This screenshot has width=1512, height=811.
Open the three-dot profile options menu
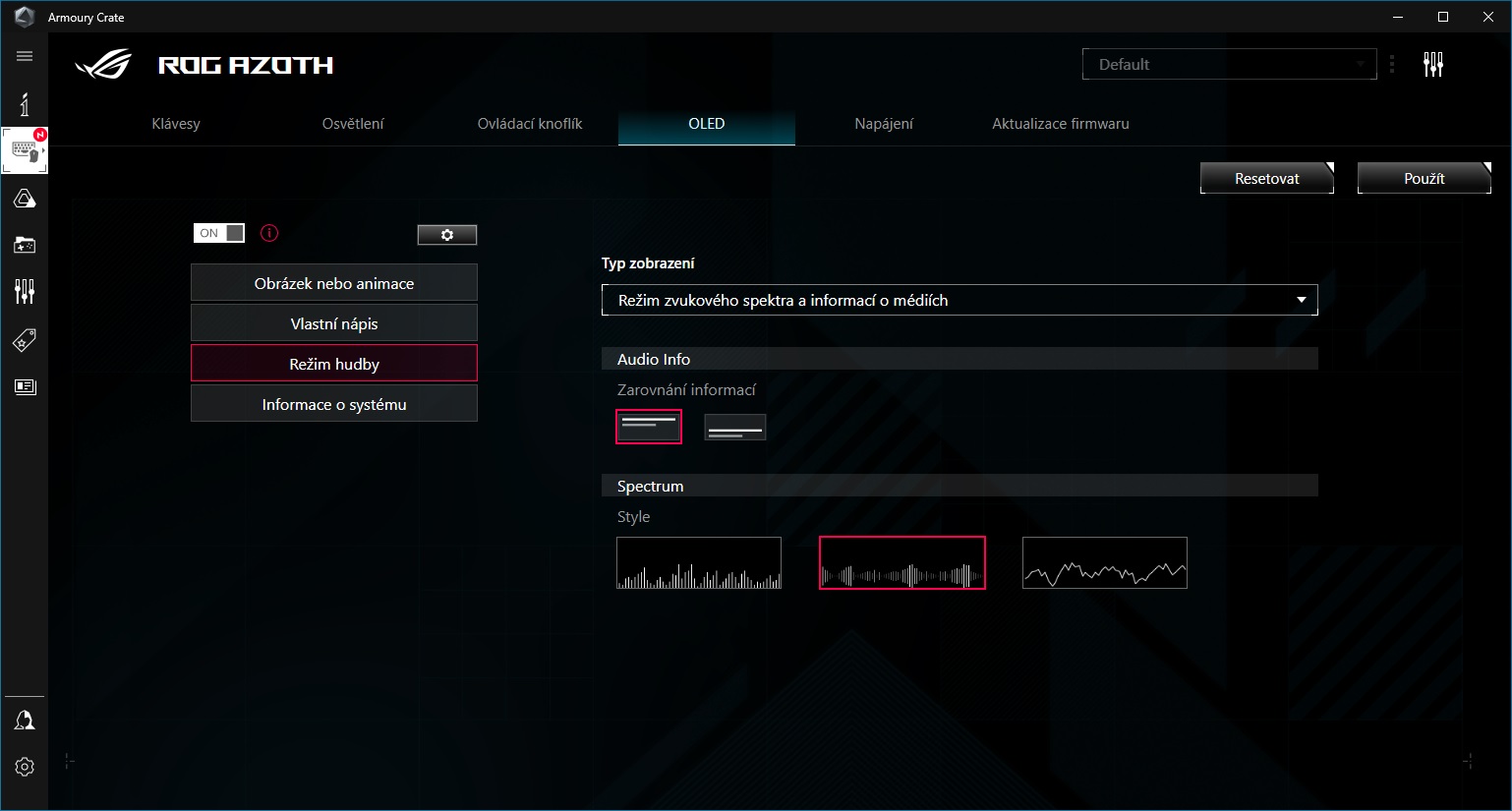point(1392,65)
